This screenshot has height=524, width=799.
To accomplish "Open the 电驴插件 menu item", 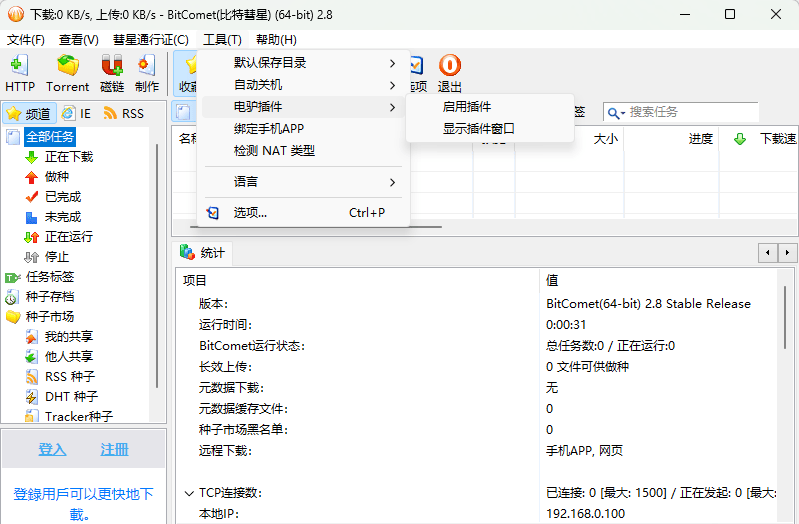I will tap(303, 107).
